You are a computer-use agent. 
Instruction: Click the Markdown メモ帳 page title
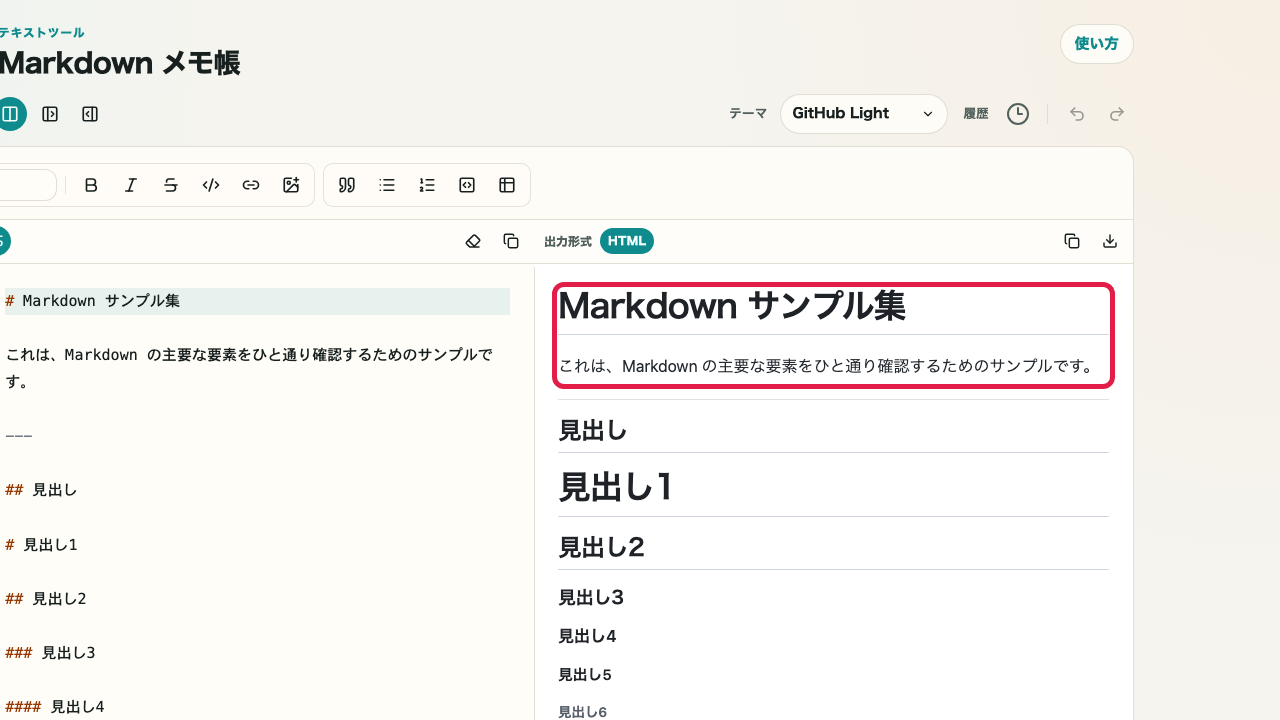click(120, 63)
